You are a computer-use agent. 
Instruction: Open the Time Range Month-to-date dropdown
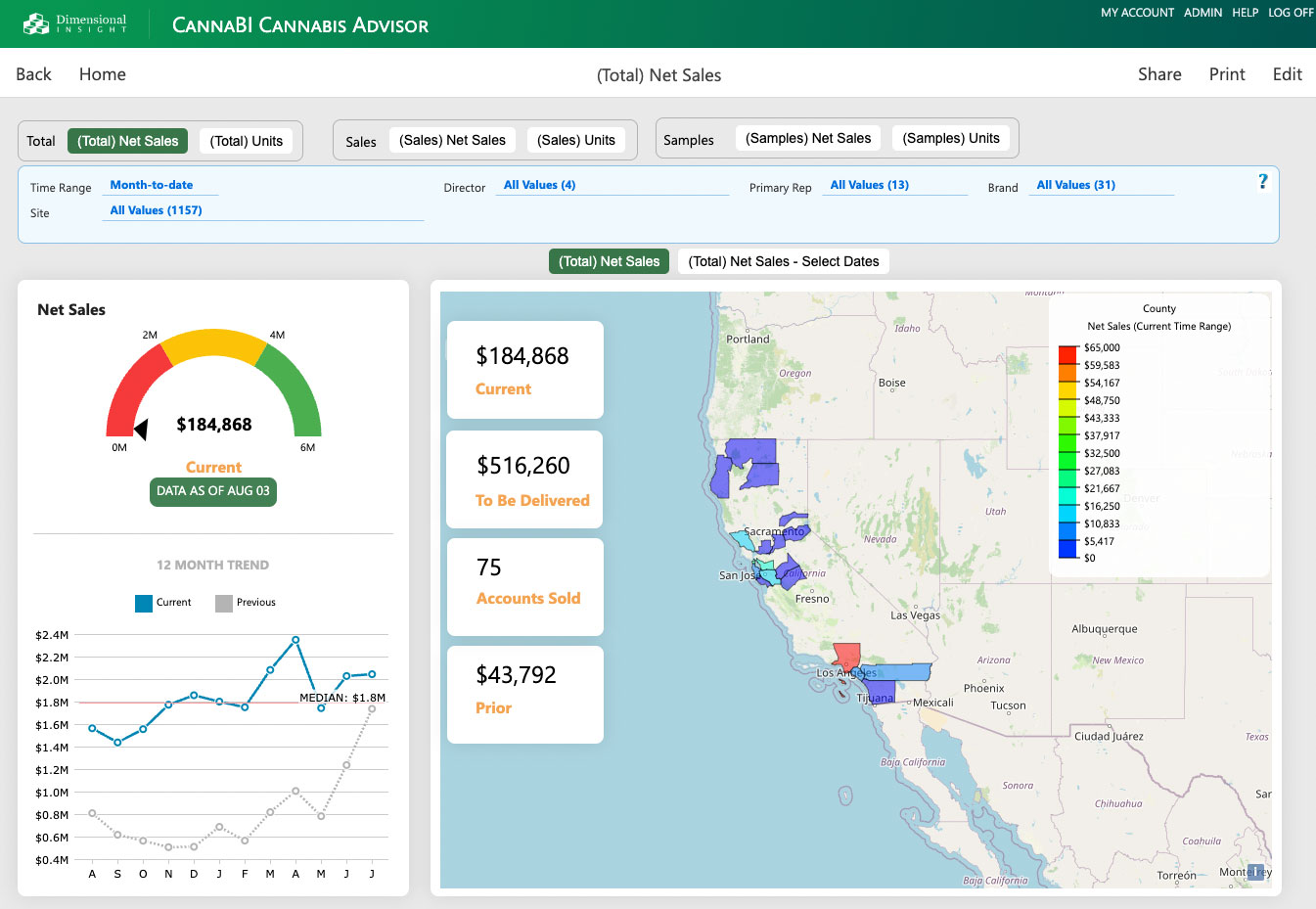pos(152,185)
